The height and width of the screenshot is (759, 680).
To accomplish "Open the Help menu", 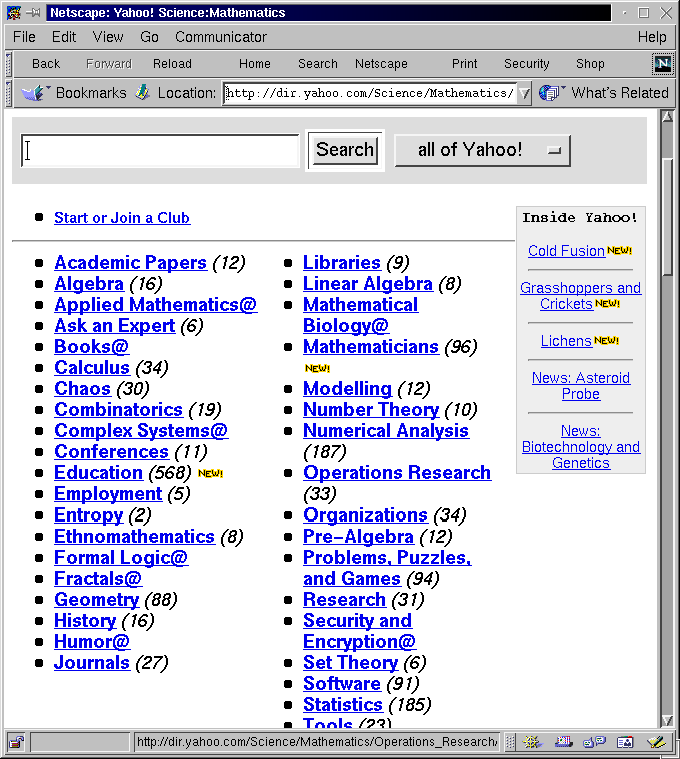I will click(x=651, y=37).
